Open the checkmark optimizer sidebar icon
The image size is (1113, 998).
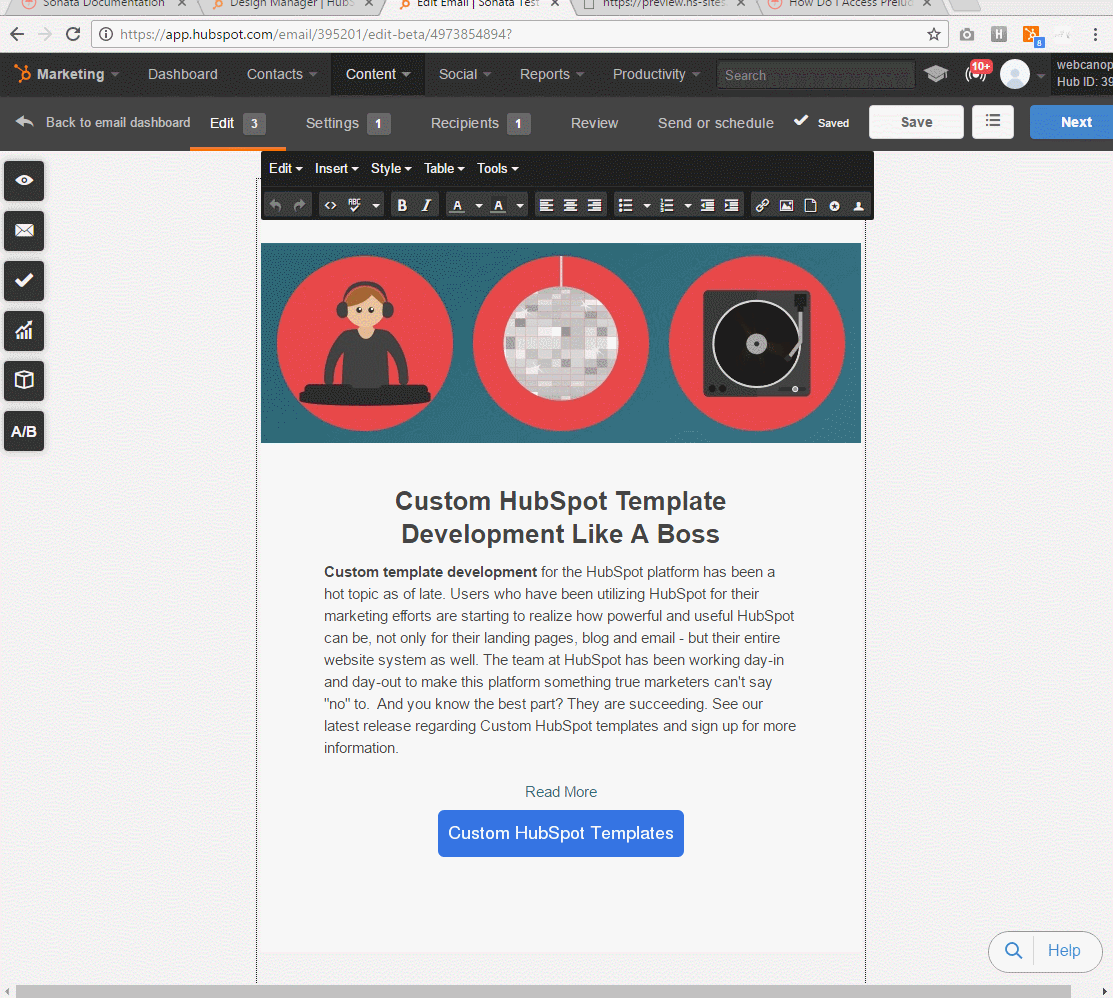(x=24, y=280)
